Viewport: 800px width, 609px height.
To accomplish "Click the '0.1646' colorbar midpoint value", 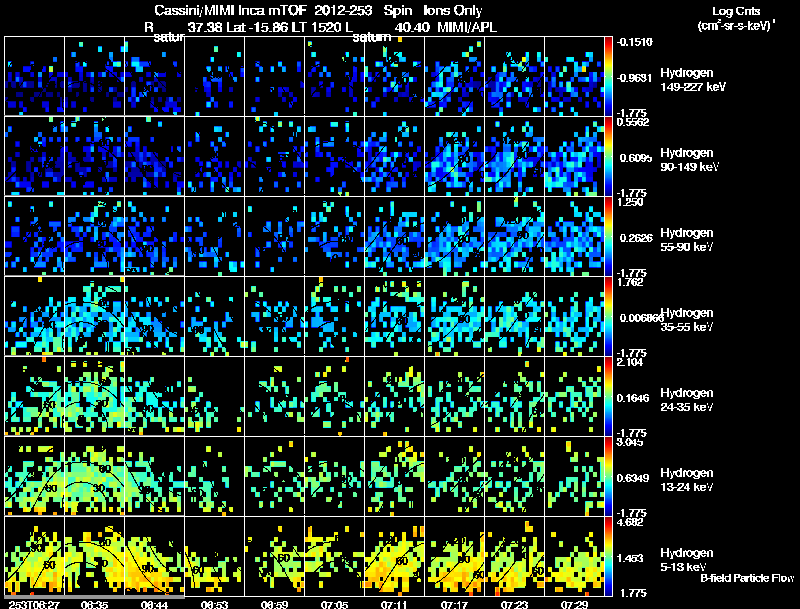I will click(x=634, y=398).
